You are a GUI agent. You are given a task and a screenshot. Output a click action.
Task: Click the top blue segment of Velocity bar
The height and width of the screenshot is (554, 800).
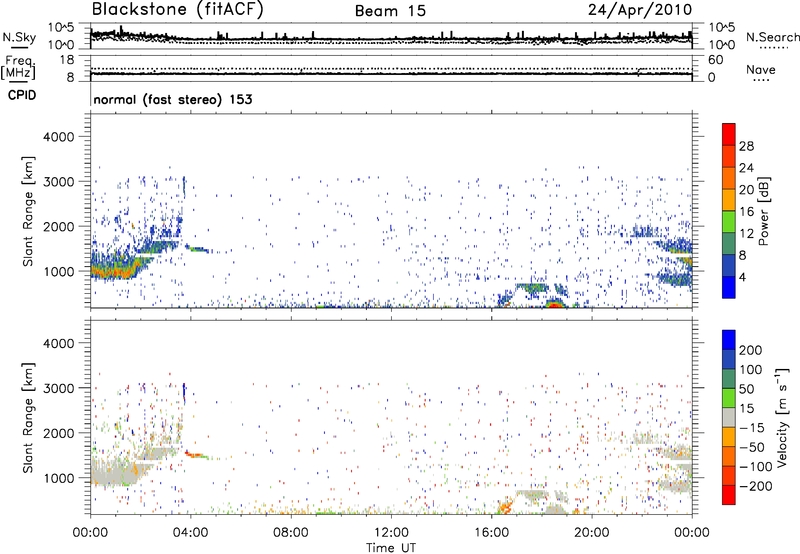tap(729, 340)
